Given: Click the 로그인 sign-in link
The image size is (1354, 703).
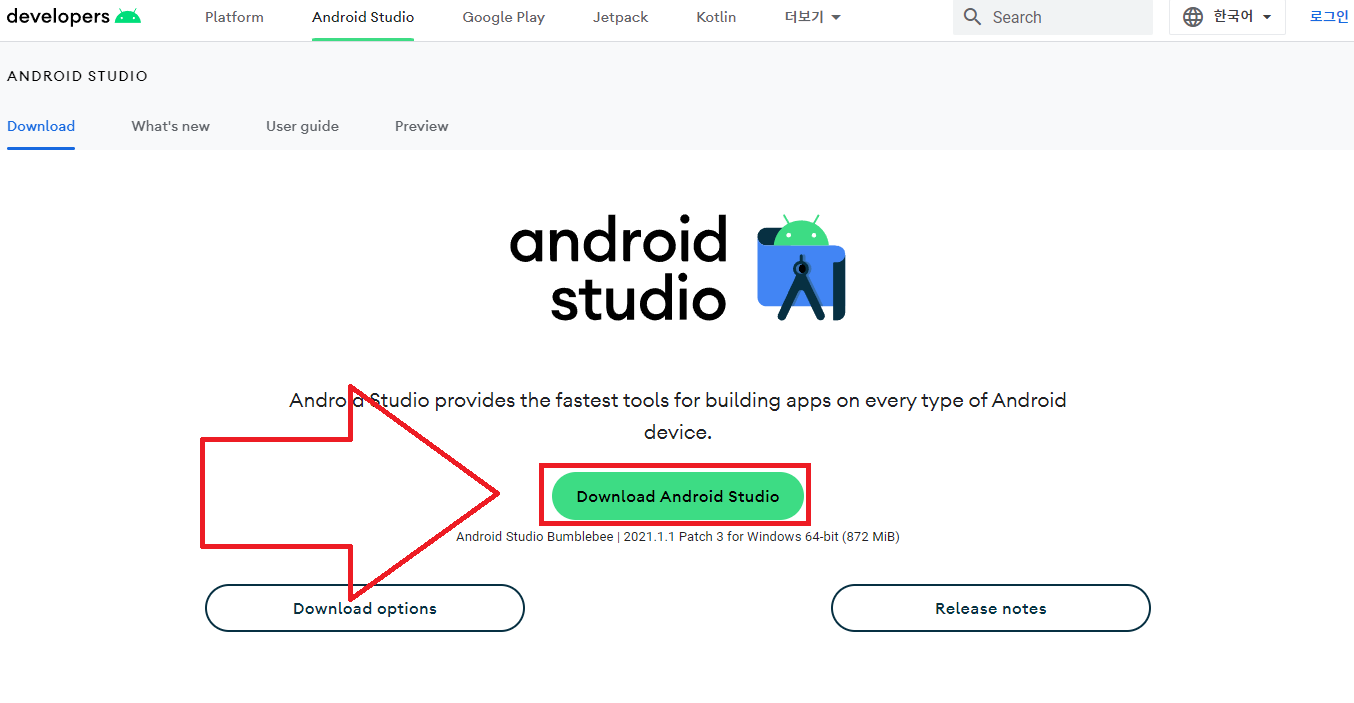Looking at the screenshot, I should click(x=1329, y=17).
